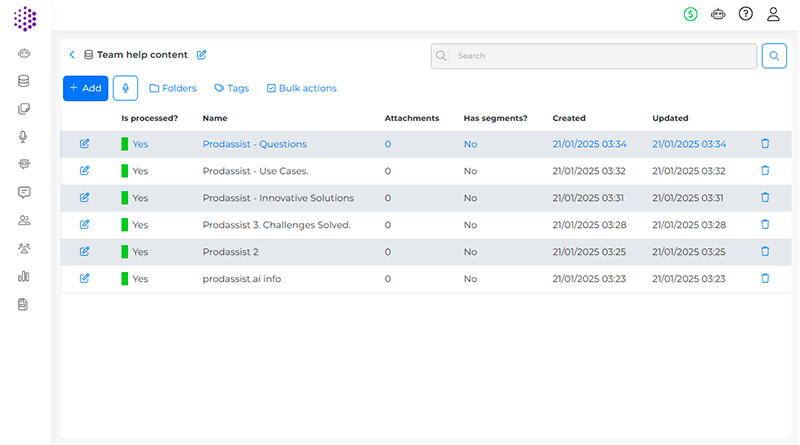Open the Folders menu

tap(173, 88)
